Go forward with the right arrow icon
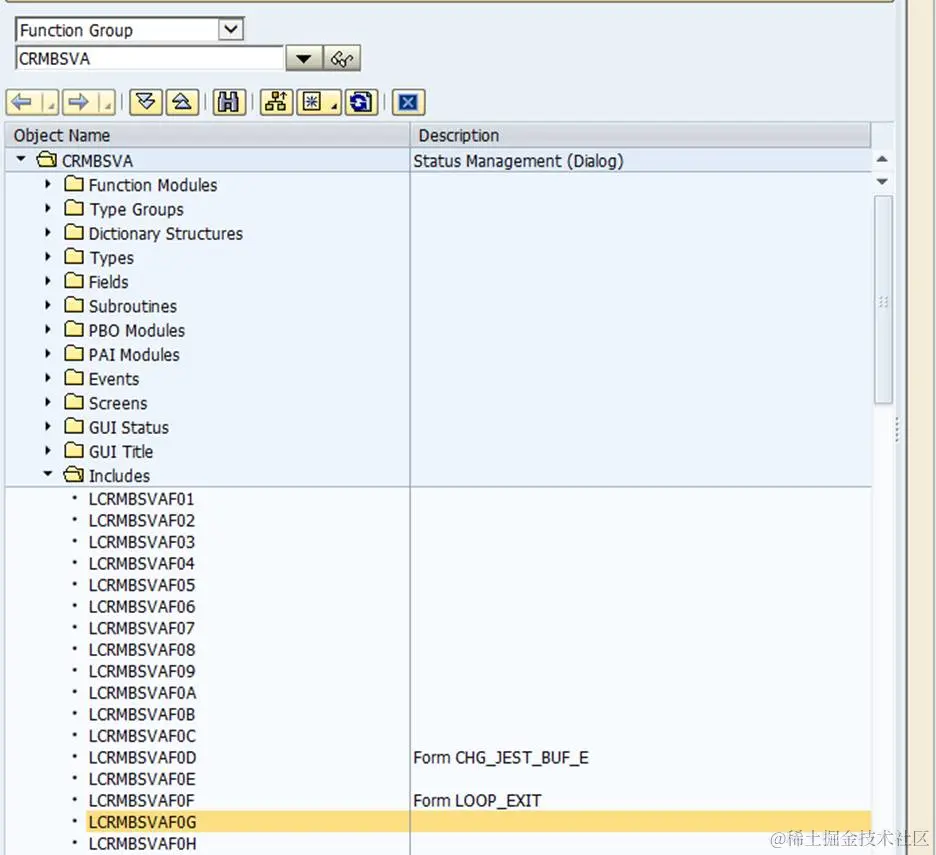Image resolution: width=936 pixels, height=855 pixels. click(x=79, y=103)
